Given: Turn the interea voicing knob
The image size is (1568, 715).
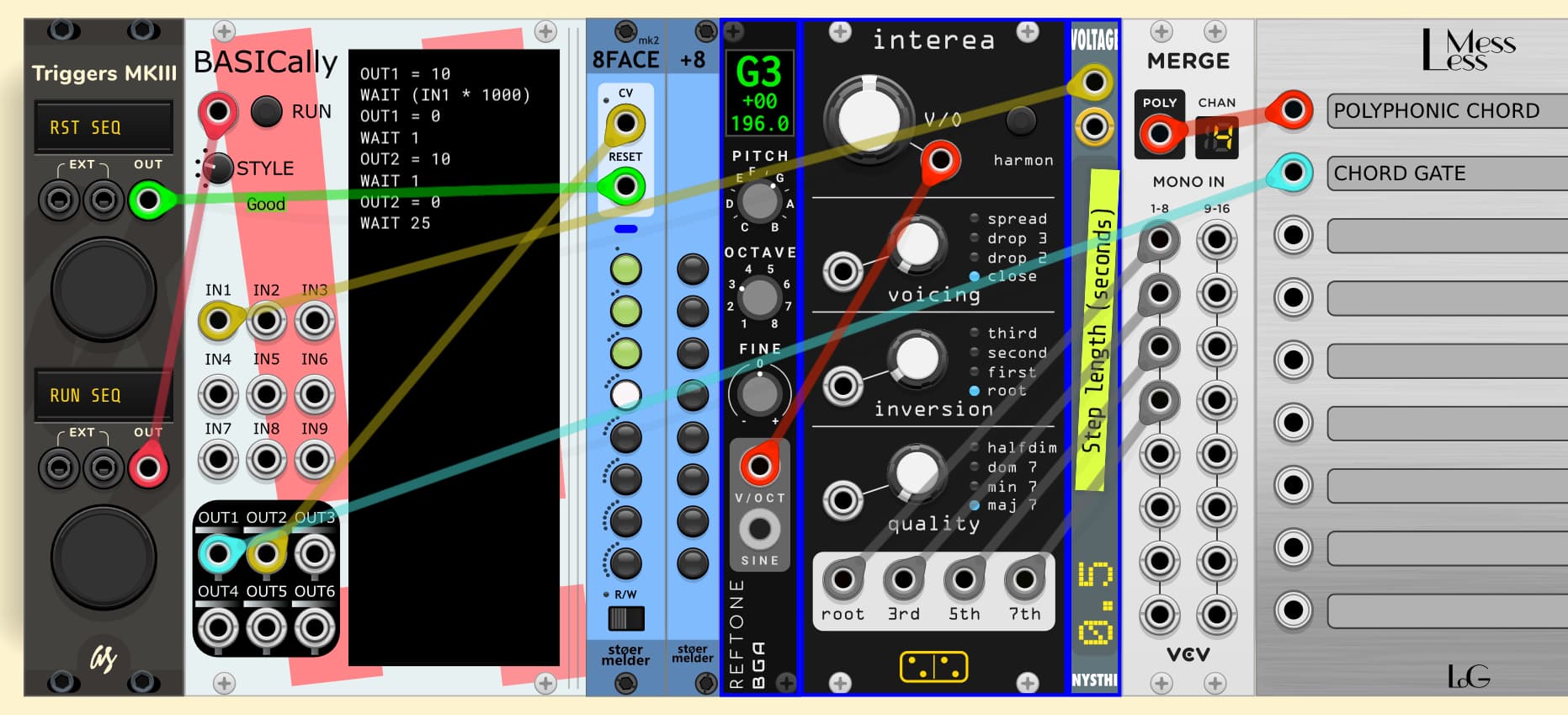Looking at the screenshot, I should [x=917, y=245].
